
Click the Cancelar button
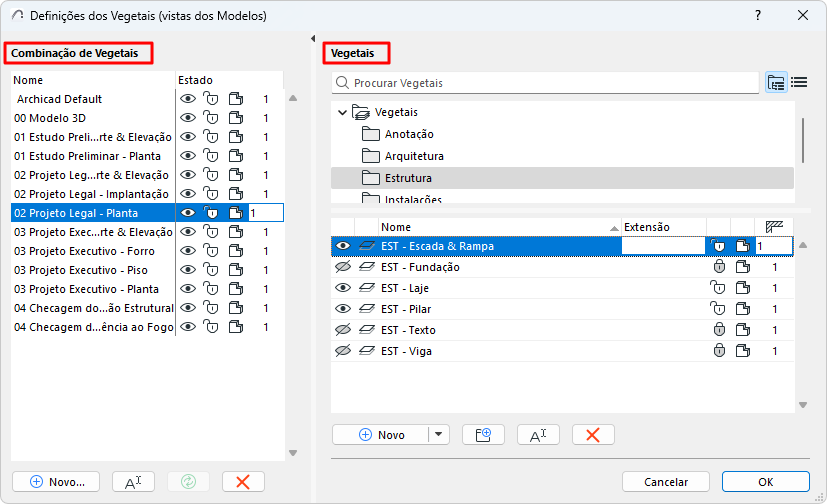[x=666, y=482]
